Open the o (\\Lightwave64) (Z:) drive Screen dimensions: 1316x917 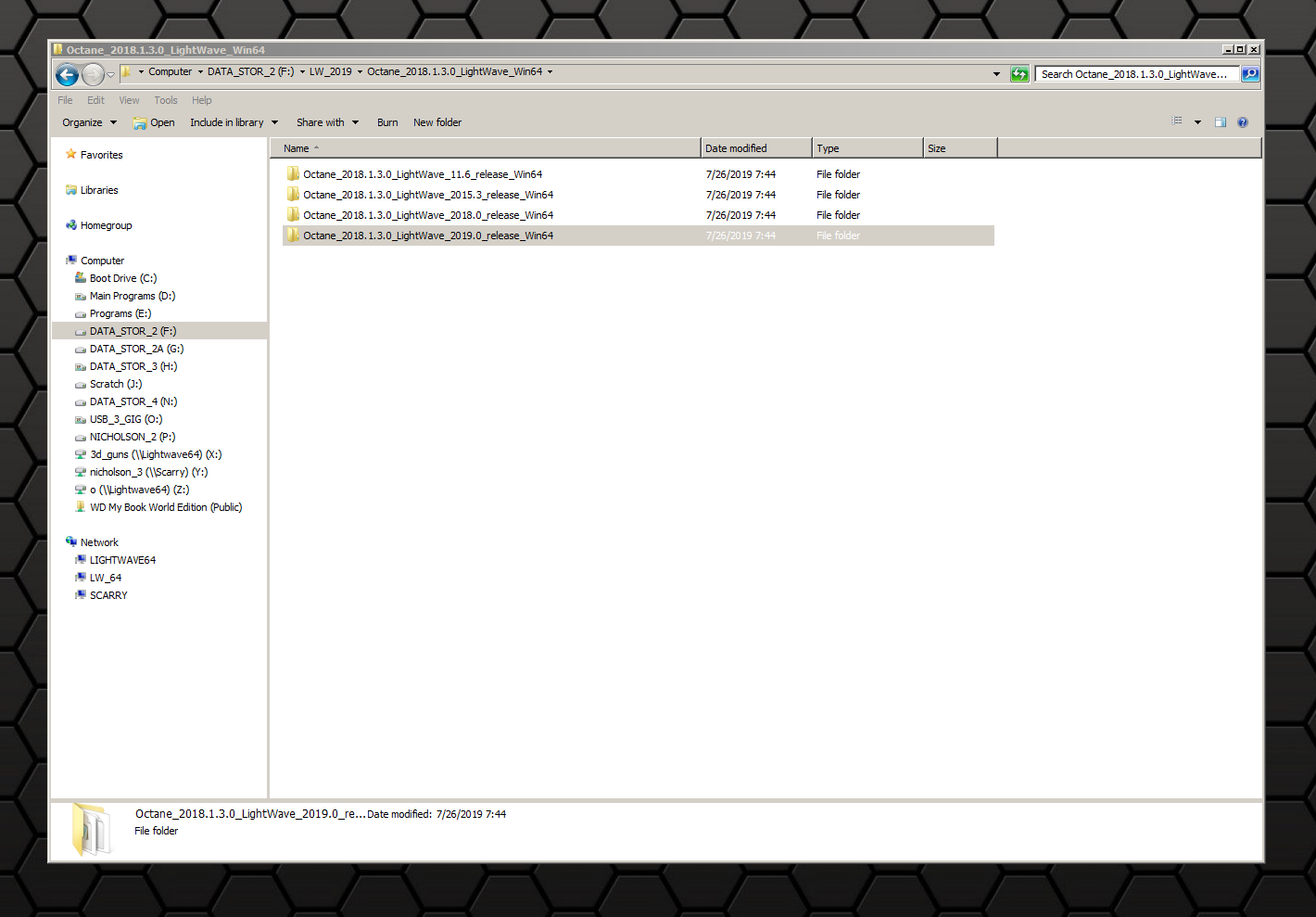(x=139, y=490)
